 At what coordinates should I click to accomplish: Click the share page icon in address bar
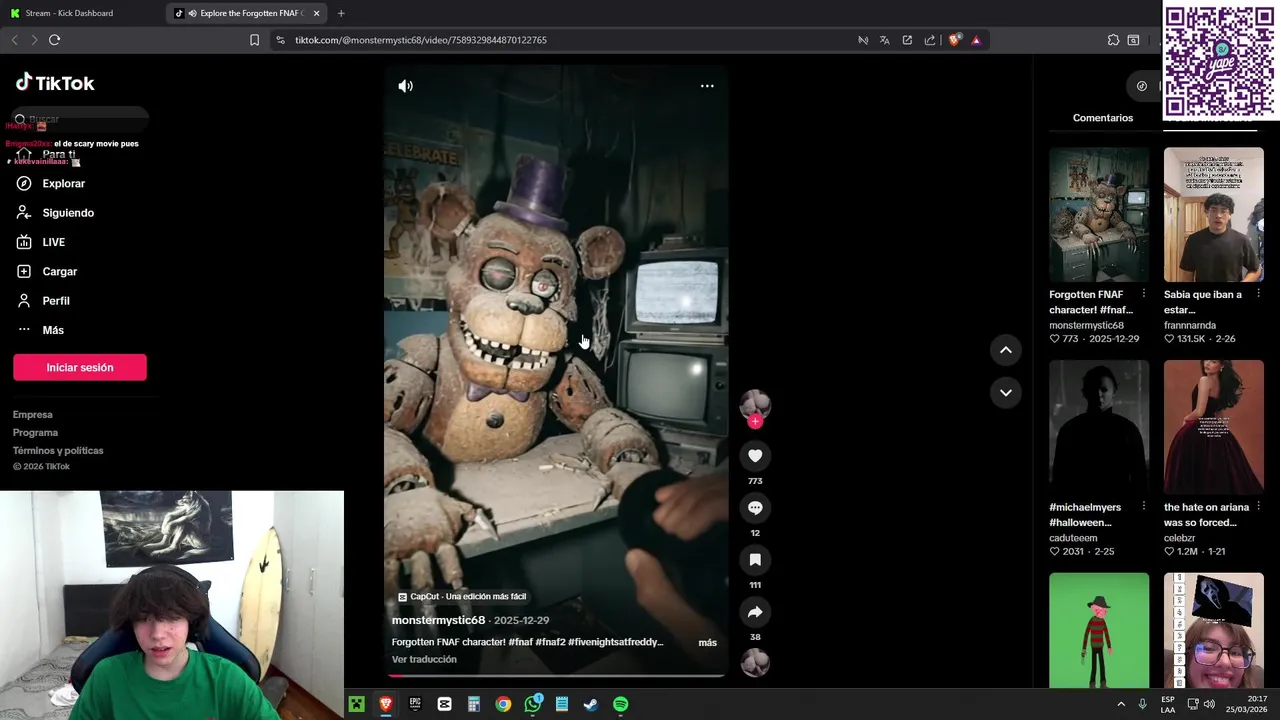tap(930, 40)
